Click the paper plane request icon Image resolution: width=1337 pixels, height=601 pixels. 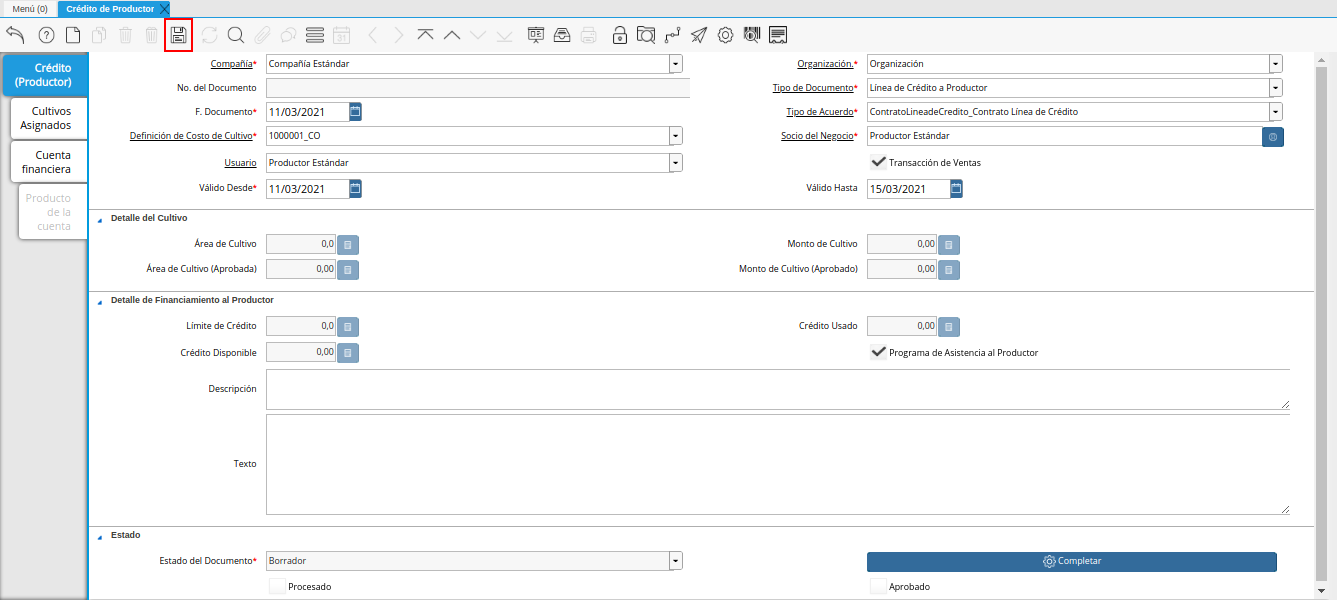click(699, 35)
